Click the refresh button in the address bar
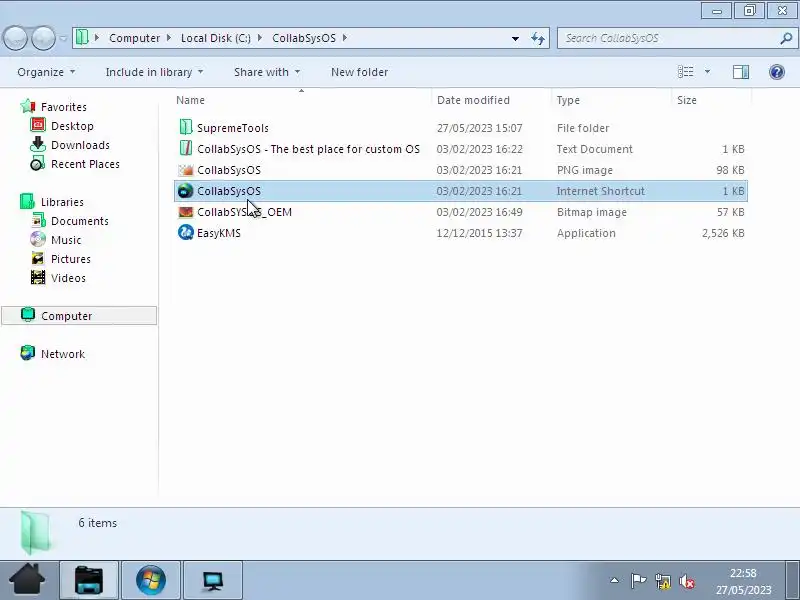The height and width of the screenshot is (600, 800). pyautogui.click(x=538, y=38)
